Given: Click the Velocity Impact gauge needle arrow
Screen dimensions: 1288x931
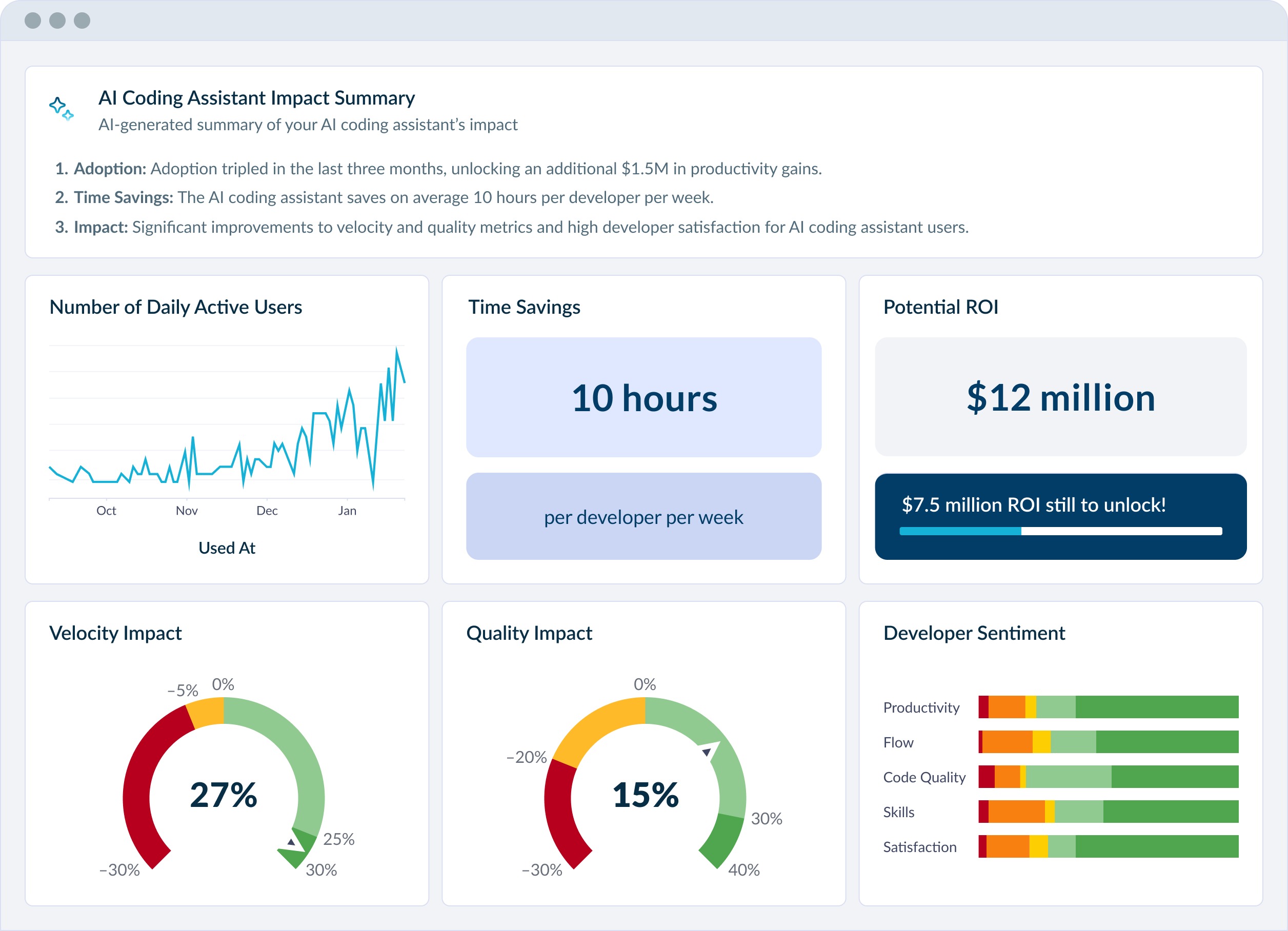Looking at the screenshot, I should [292, 842].
